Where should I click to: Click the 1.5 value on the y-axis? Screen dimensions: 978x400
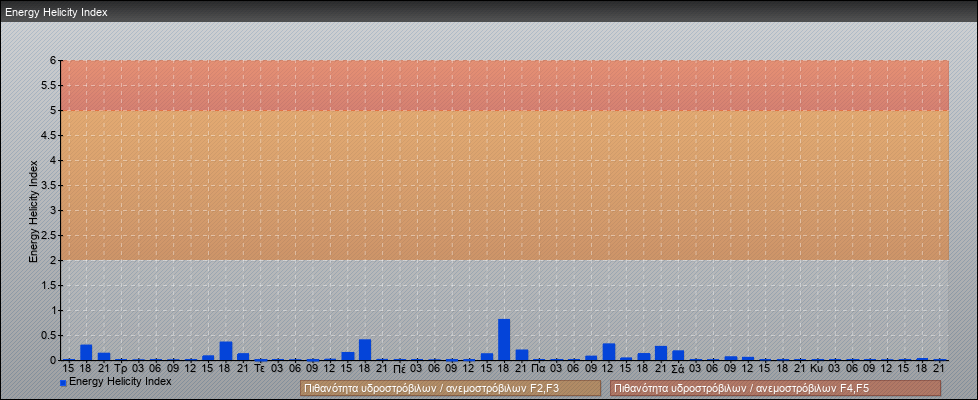[x=49, y=285]
